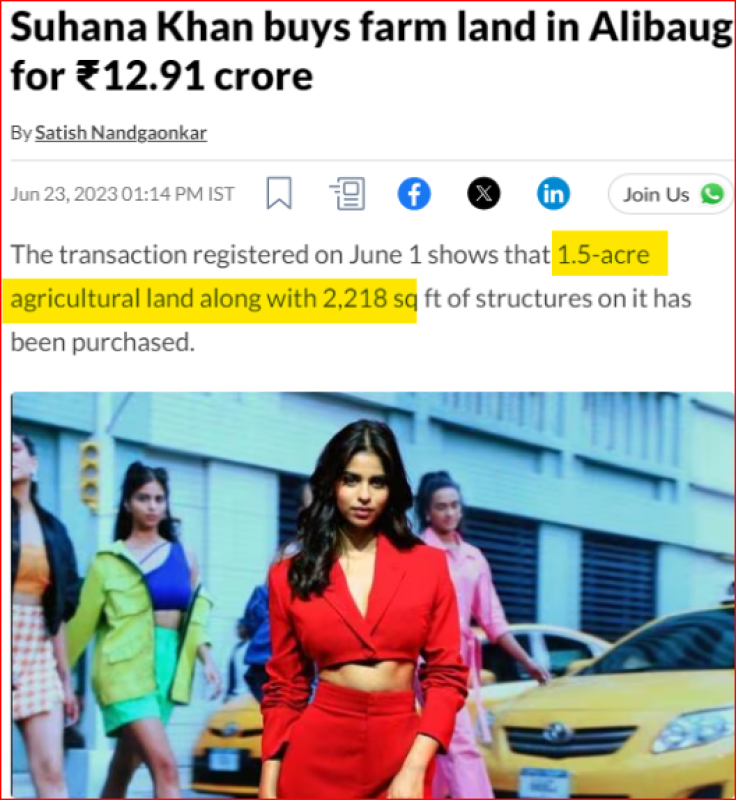Image resolution: width=736 pixels, height=800 pixels.
Task: Bookmark this article
Action: tap(279, 193)
